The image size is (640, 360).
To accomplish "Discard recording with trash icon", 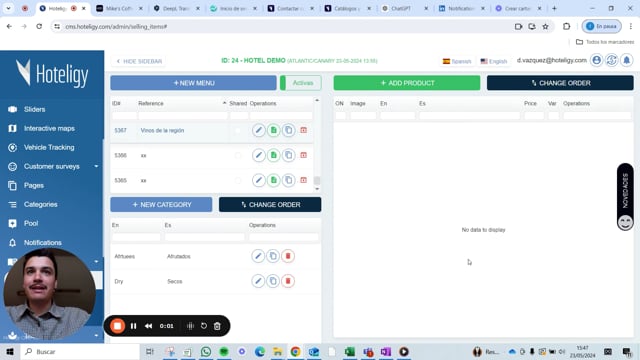I will tap(217, 326).
